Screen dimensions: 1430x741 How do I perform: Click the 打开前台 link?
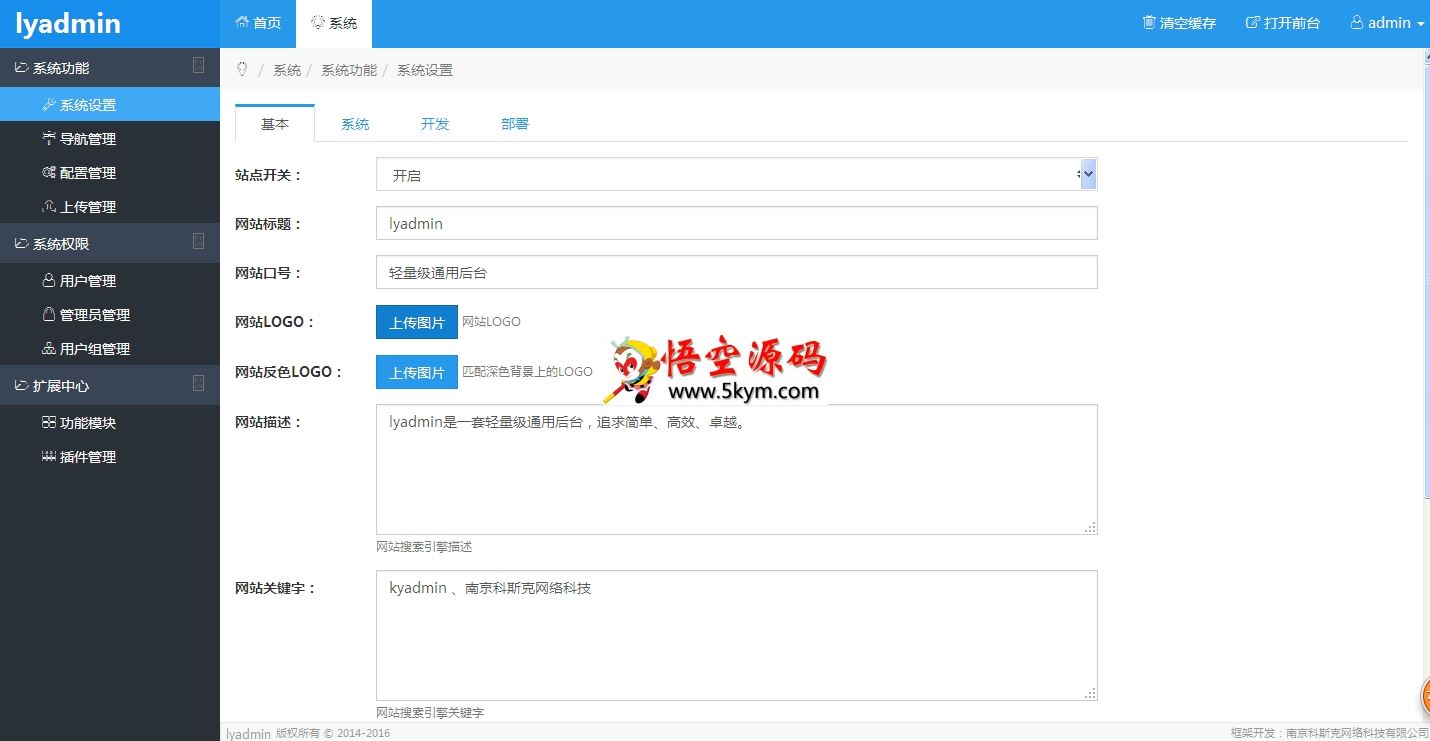tap(1283, 23)
